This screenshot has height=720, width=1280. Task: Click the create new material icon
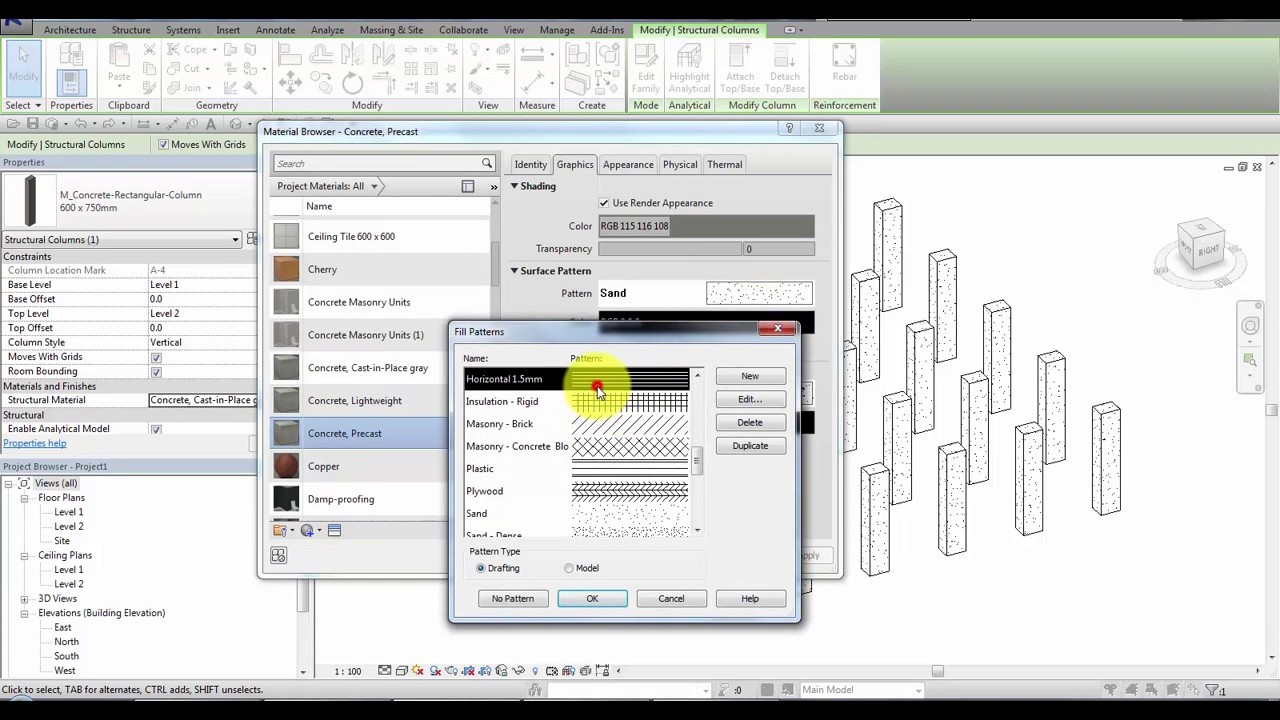(308, 531)
